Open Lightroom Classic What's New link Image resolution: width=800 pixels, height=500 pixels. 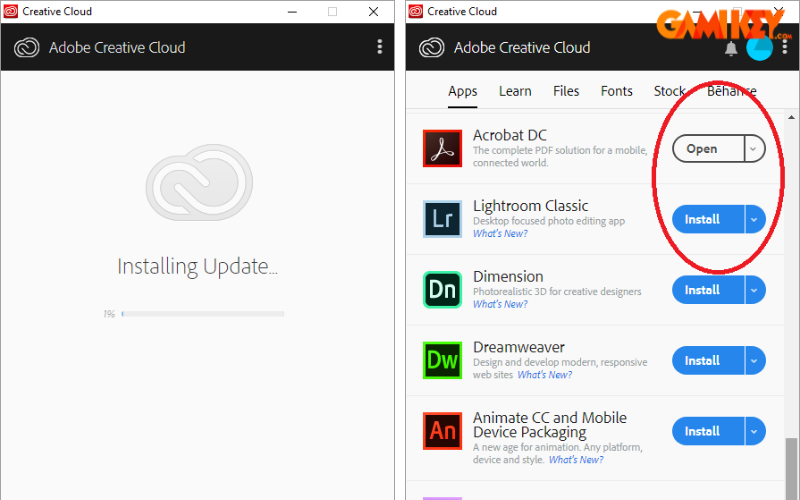(x=500, y=234)
